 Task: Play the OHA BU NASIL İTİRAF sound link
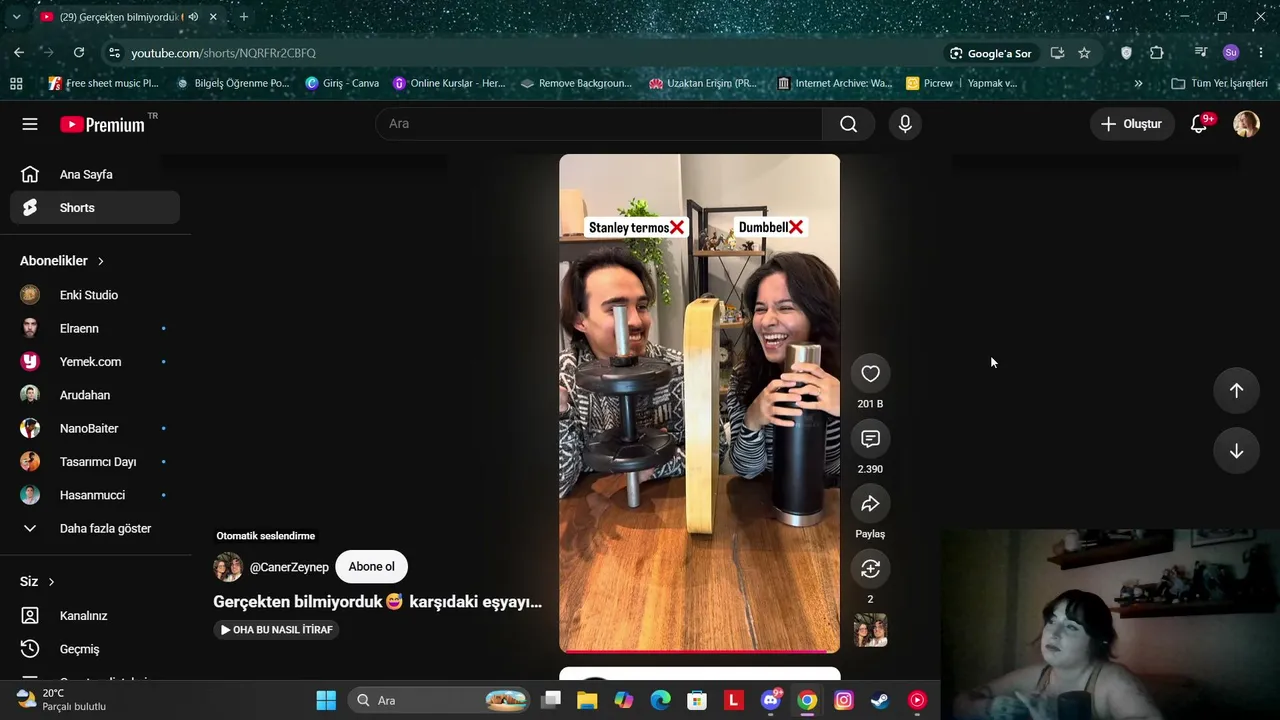pos(276,630)
